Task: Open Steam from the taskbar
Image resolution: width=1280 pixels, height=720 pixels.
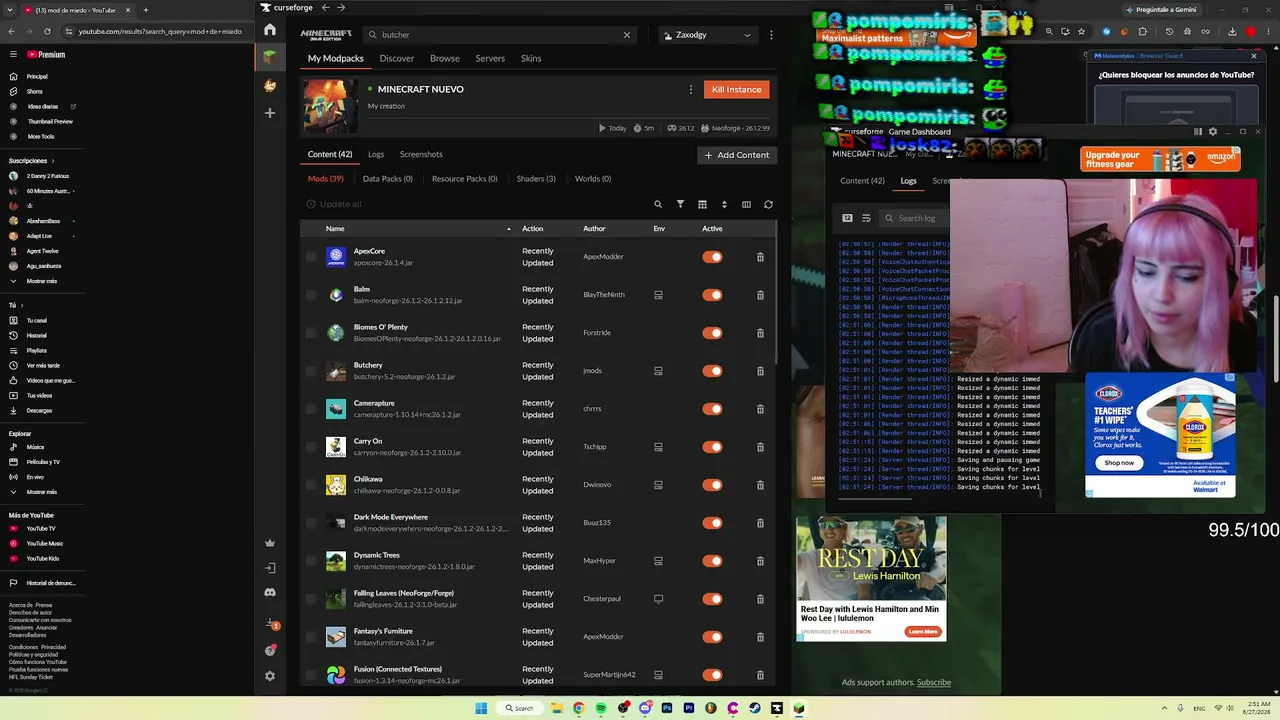Action: pos(755,708)
